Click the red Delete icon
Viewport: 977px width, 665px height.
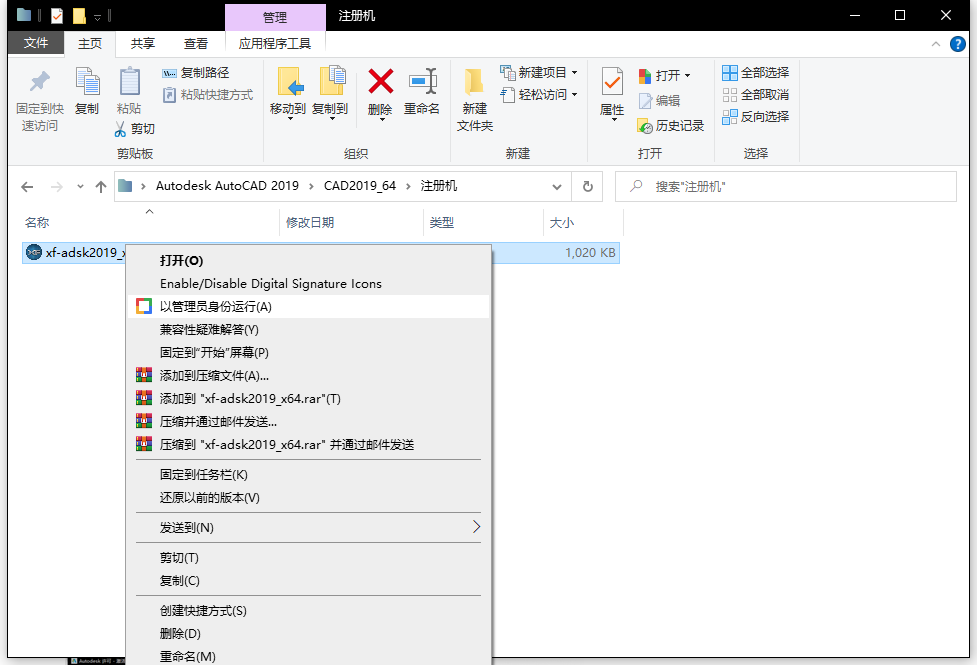tap(380, 82)
